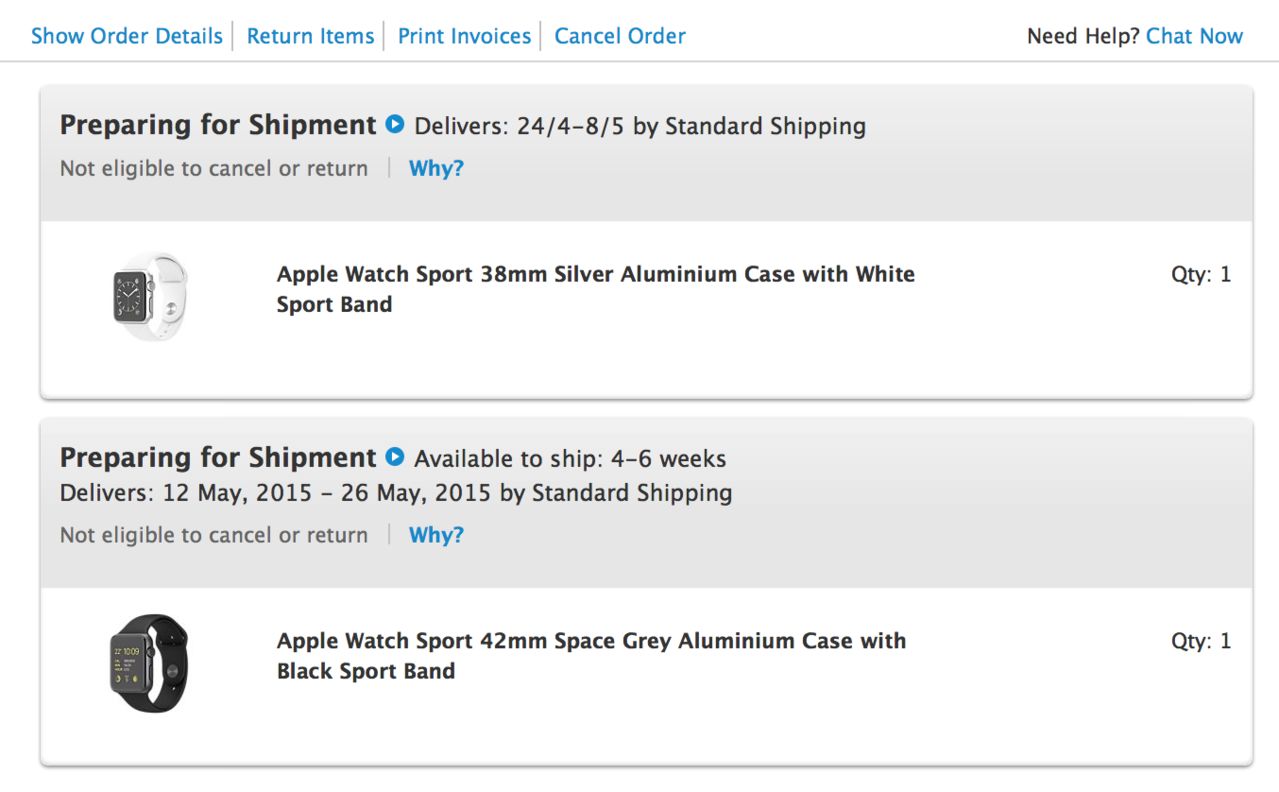Expand the Preparing for Shipment heading for the 42mm watch
This screenshot has height=792, width=1279.
click(217, 457)
